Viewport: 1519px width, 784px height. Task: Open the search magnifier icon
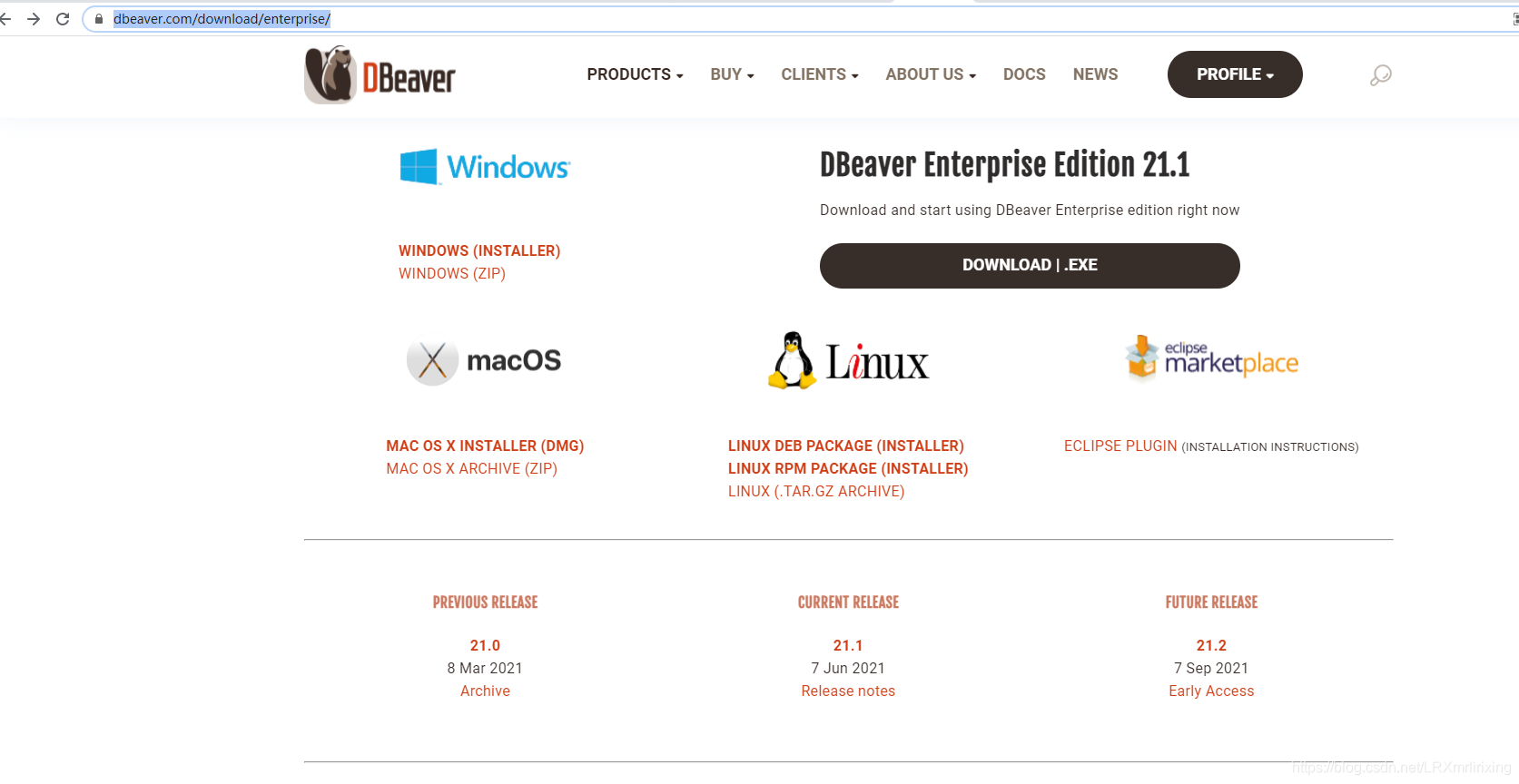[x=1380, y=75]
